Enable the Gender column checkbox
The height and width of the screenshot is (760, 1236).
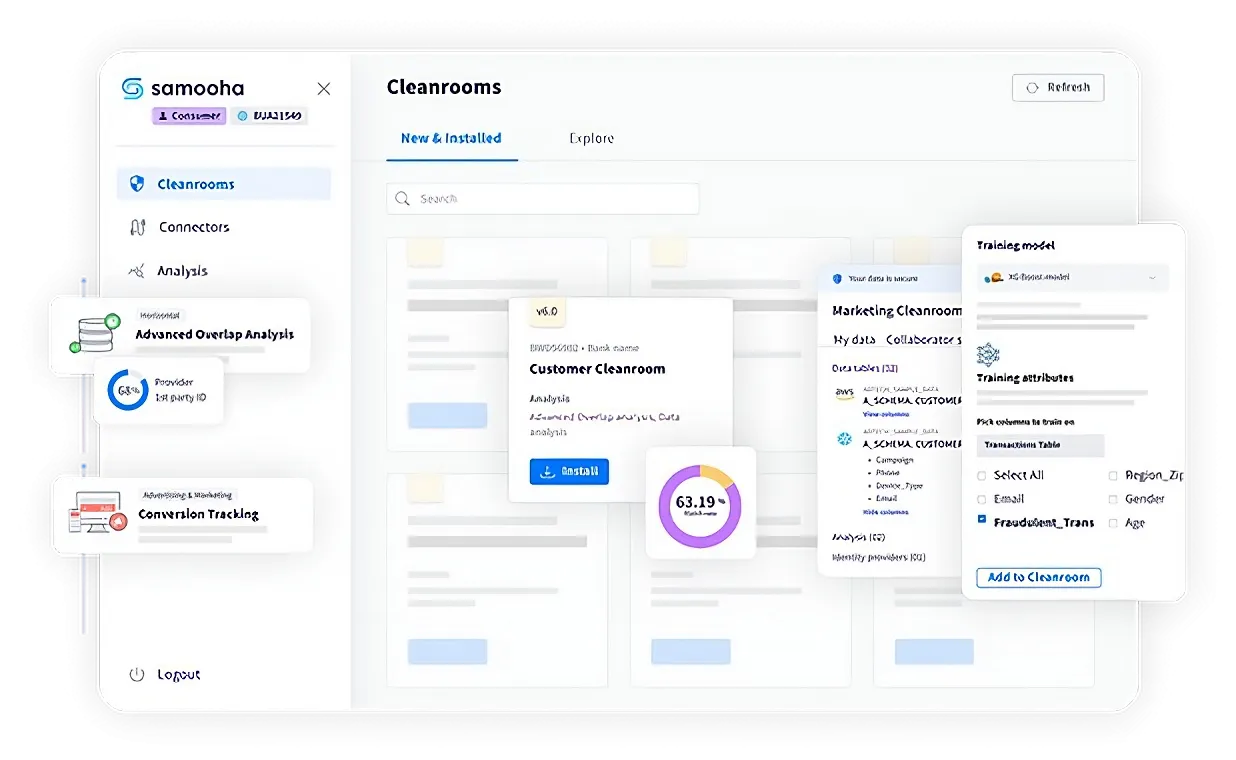click(x=1113, y=499)
